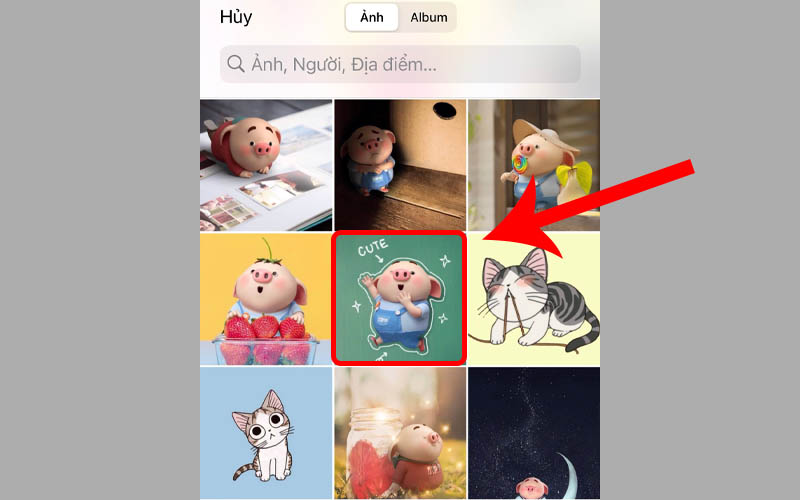Select the pig with lollipop and hat
The image size is (800, 500).
pyautogui.click(x=534, y=165)
